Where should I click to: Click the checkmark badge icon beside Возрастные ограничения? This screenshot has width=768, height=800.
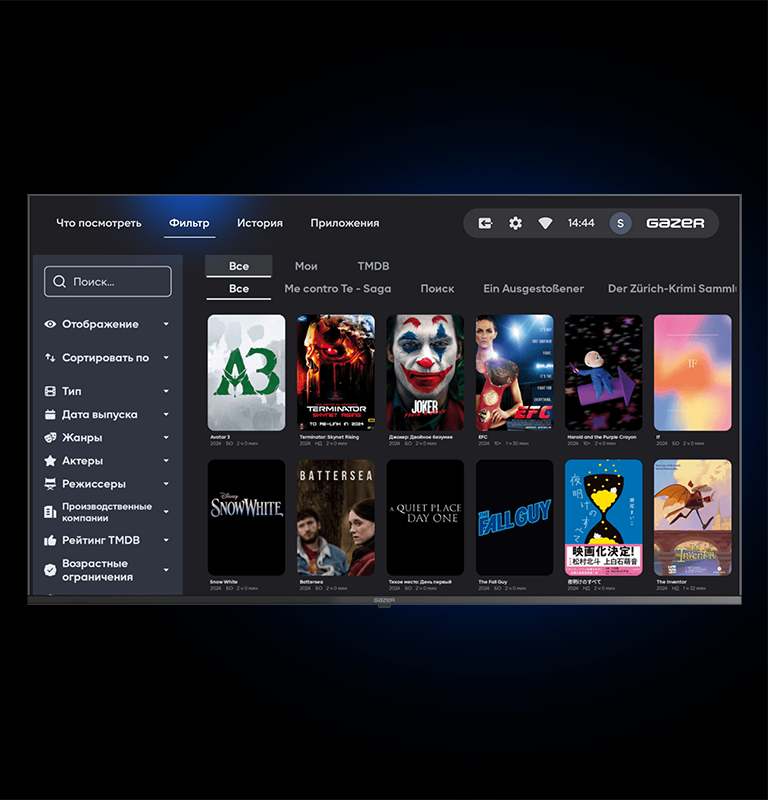50,570
